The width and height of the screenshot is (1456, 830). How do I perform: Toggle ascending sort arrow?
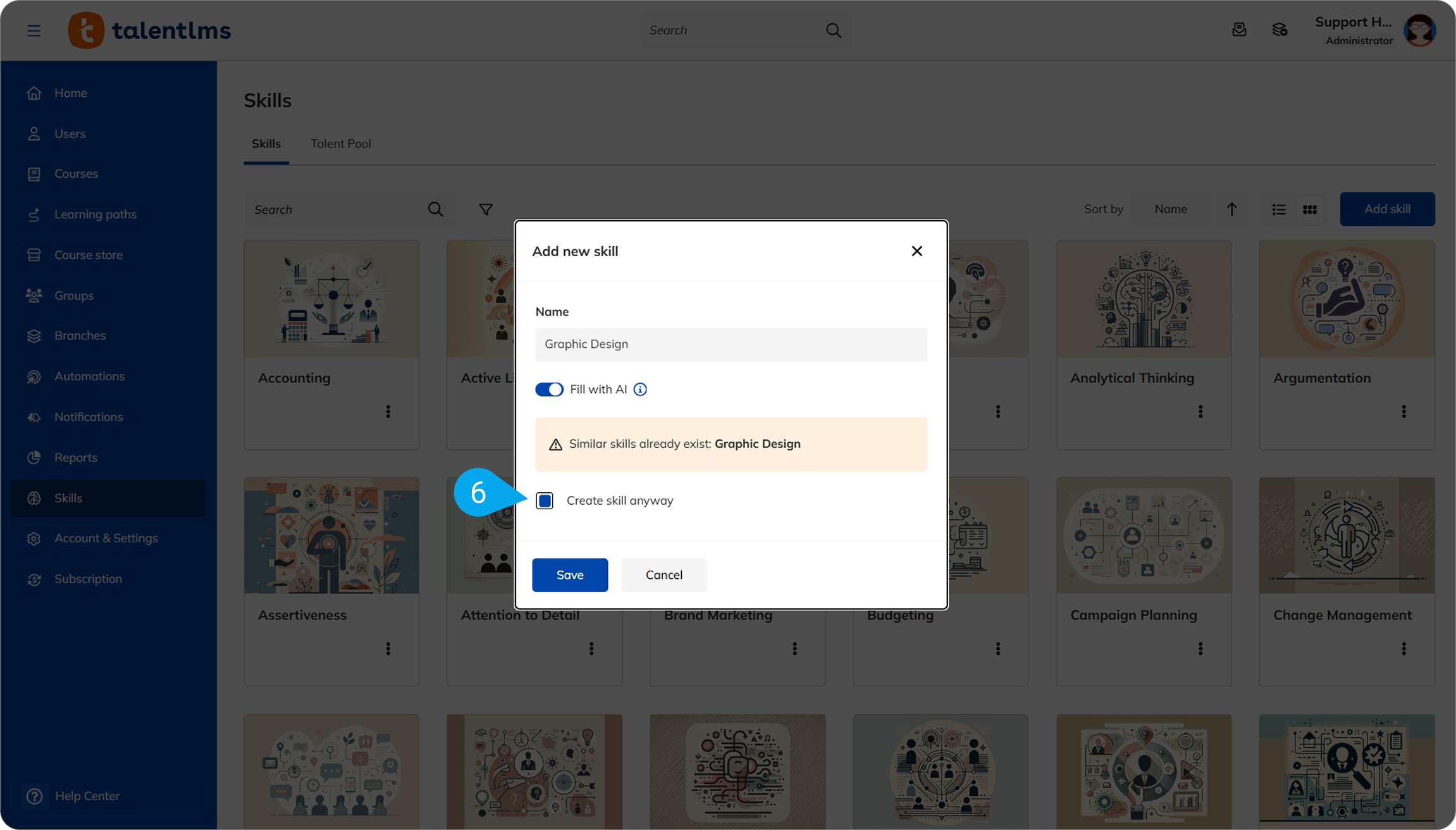pyautogui.click(x=1231, y=209)
